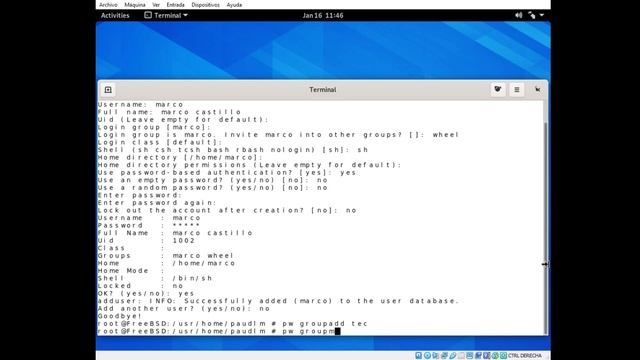Click the mouse integration indicator in status bar
This screenshot has height=360, width=640.
tap(495, 356)
